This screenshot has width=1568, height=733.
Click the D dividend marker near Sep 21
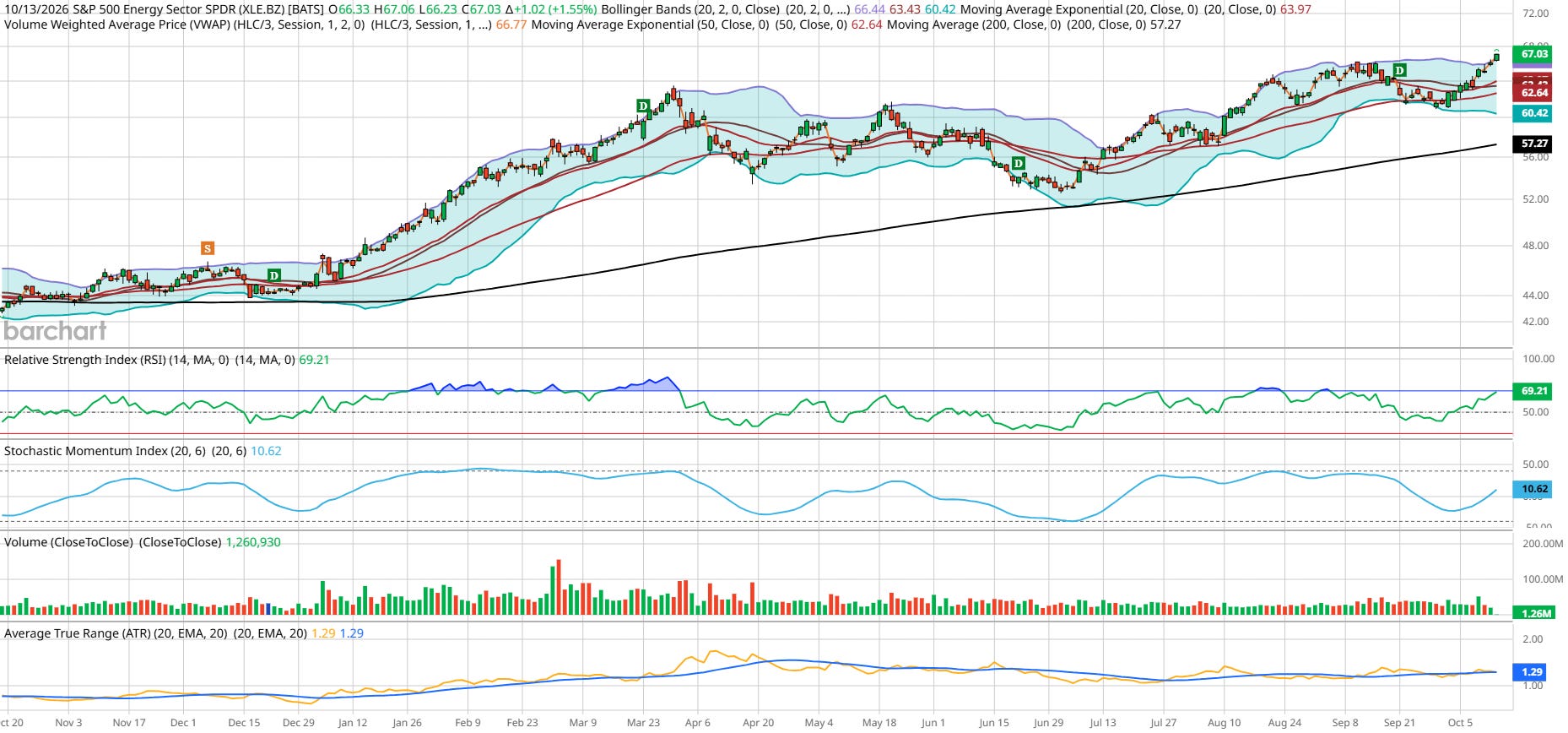point(1400,70)
